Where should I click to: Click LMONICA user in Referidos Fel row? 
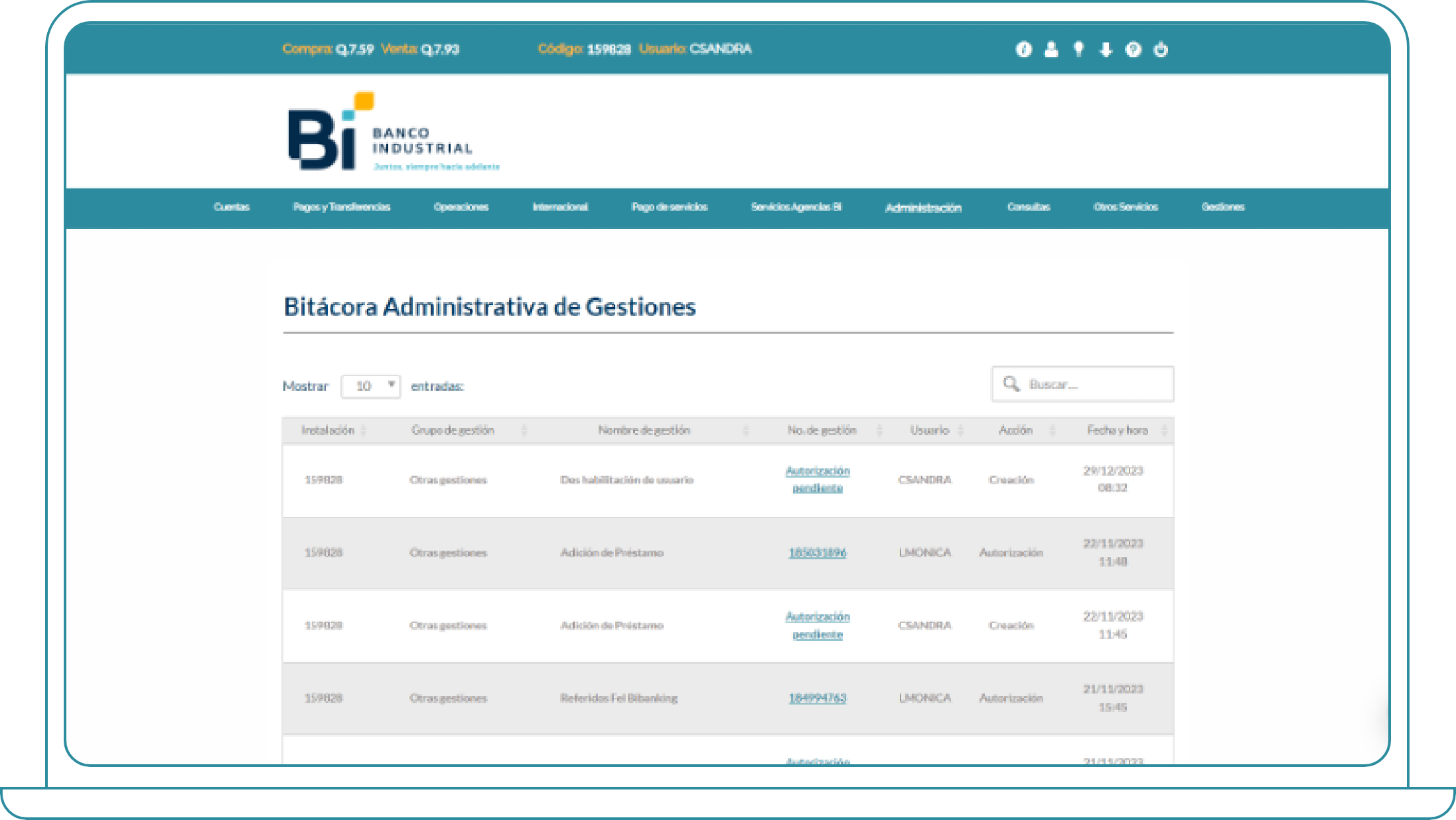(925, 698)
